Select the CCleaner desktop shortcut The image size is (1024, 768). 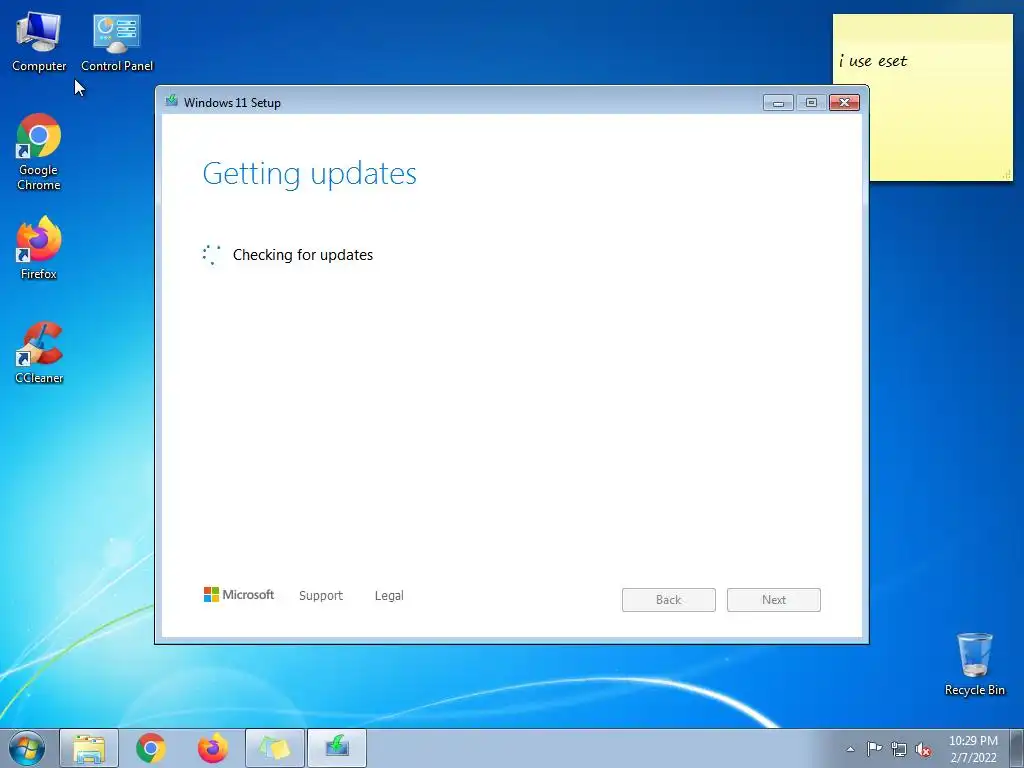coord(39,353)
